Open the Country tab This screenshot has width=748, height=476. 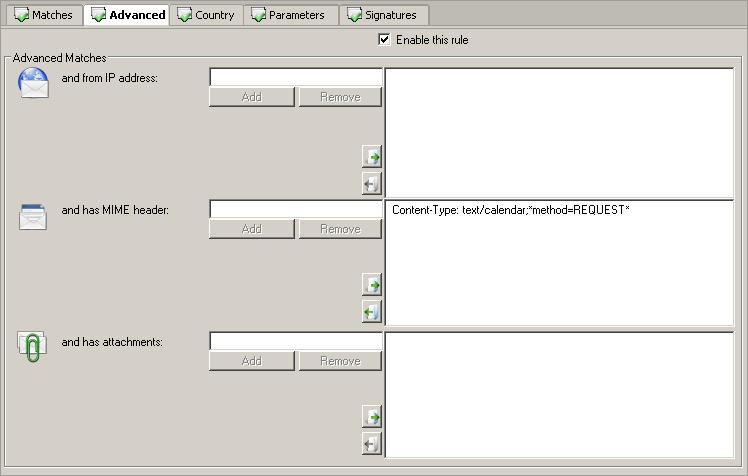206,15
